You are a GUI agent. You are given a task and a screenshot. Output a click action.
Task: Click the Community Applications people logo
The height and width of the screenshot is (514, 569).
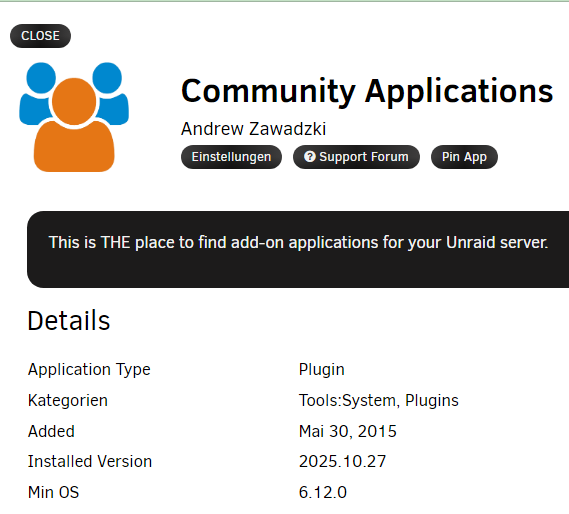click(74, 117)
